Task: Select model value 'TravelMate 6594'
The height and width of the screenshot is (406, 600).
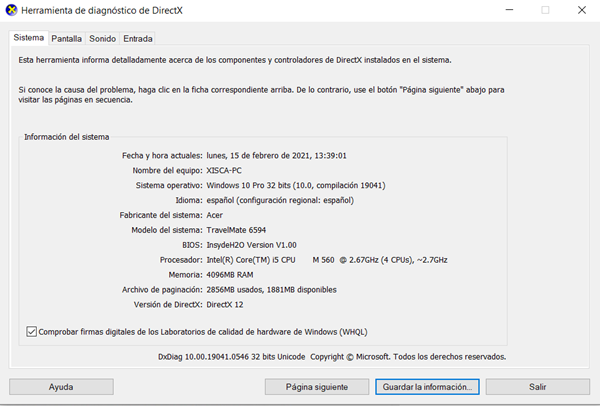Action: pos(236,230)
